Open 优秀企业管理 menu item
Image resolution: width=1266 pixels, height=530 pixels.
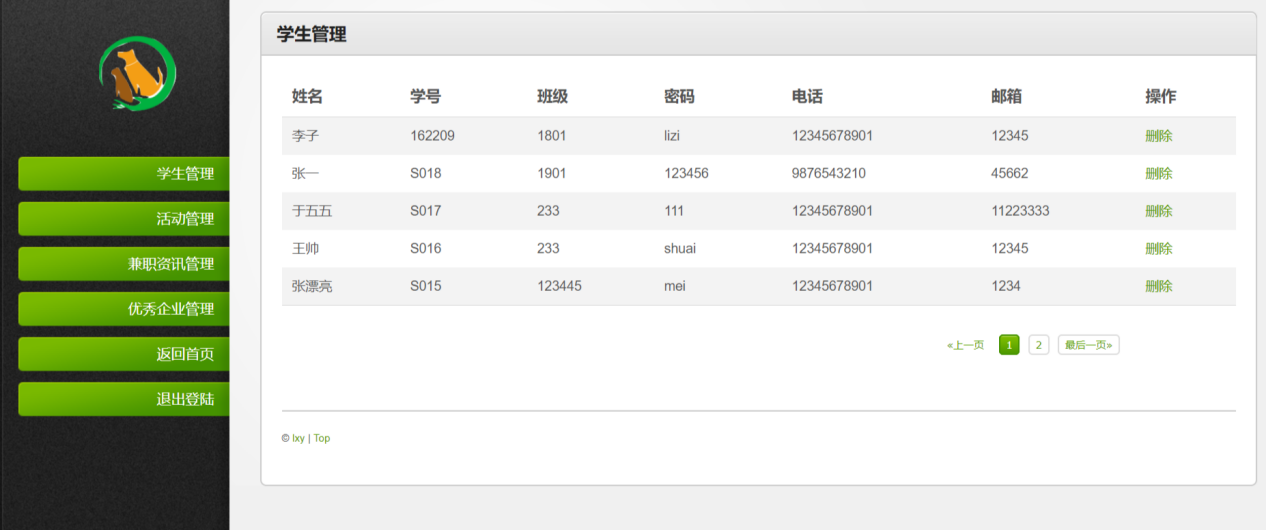pos(124,308)
